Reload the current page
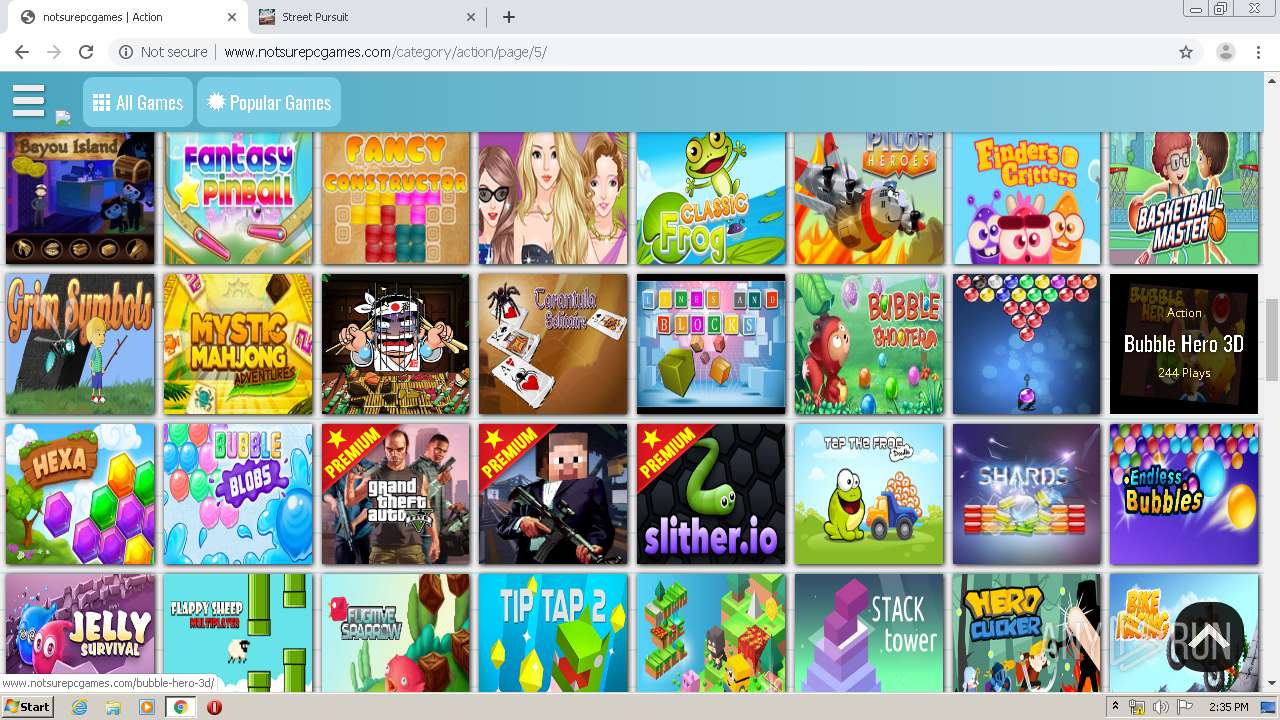 pos(86,52)
